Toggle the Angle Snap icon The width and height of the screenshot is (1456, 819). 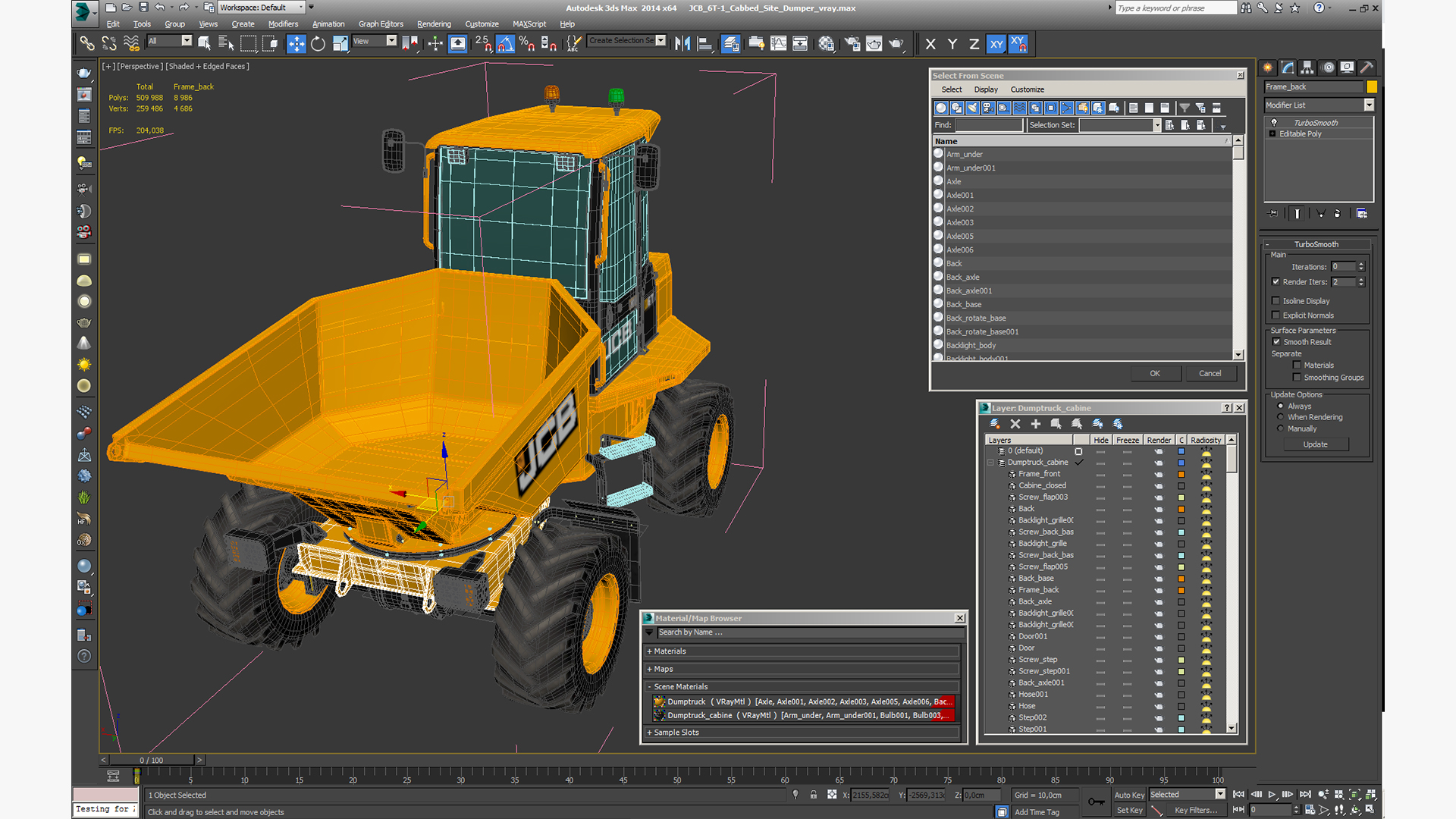[505, 44]
